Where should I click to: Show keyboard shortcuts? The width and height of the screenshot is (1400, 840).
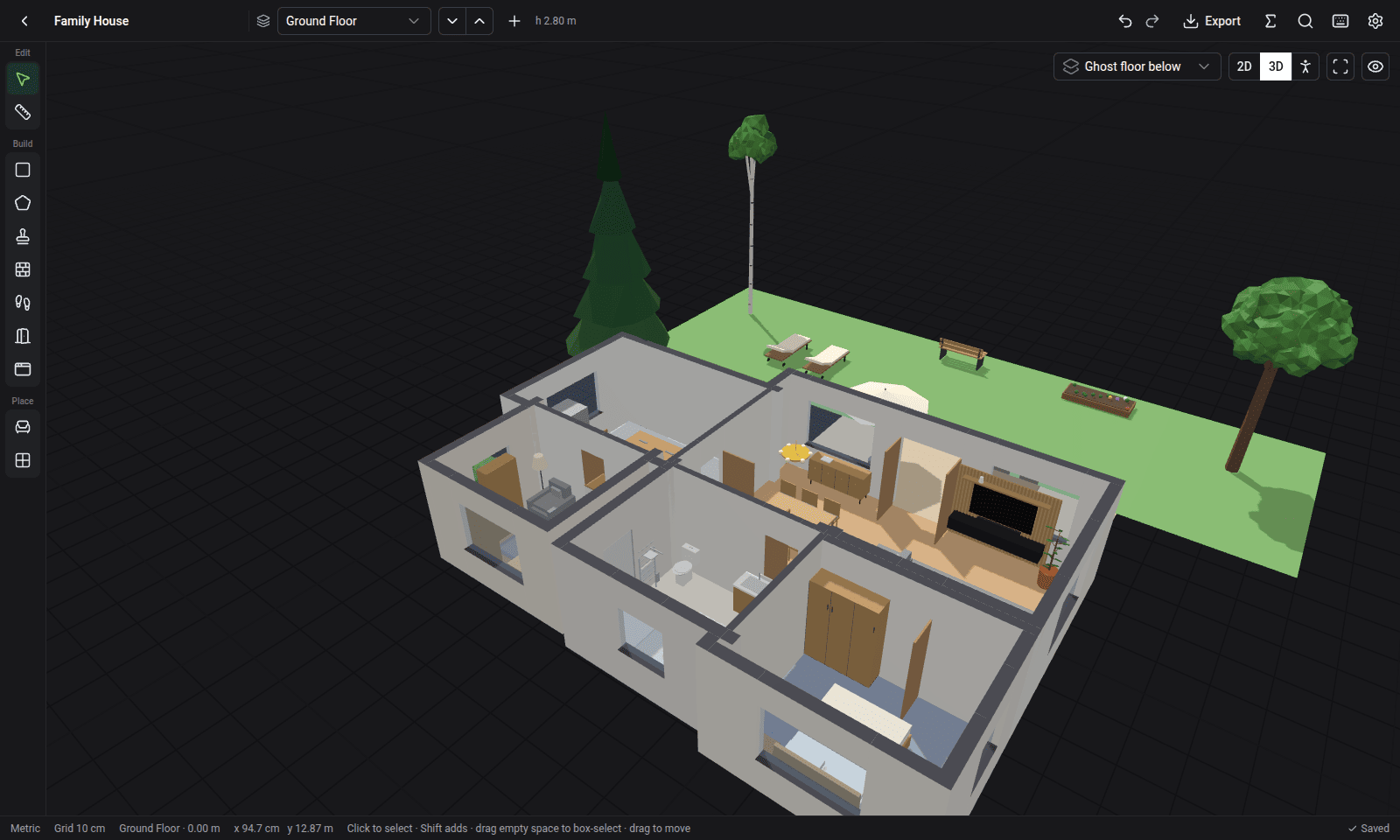point(1340,21)
